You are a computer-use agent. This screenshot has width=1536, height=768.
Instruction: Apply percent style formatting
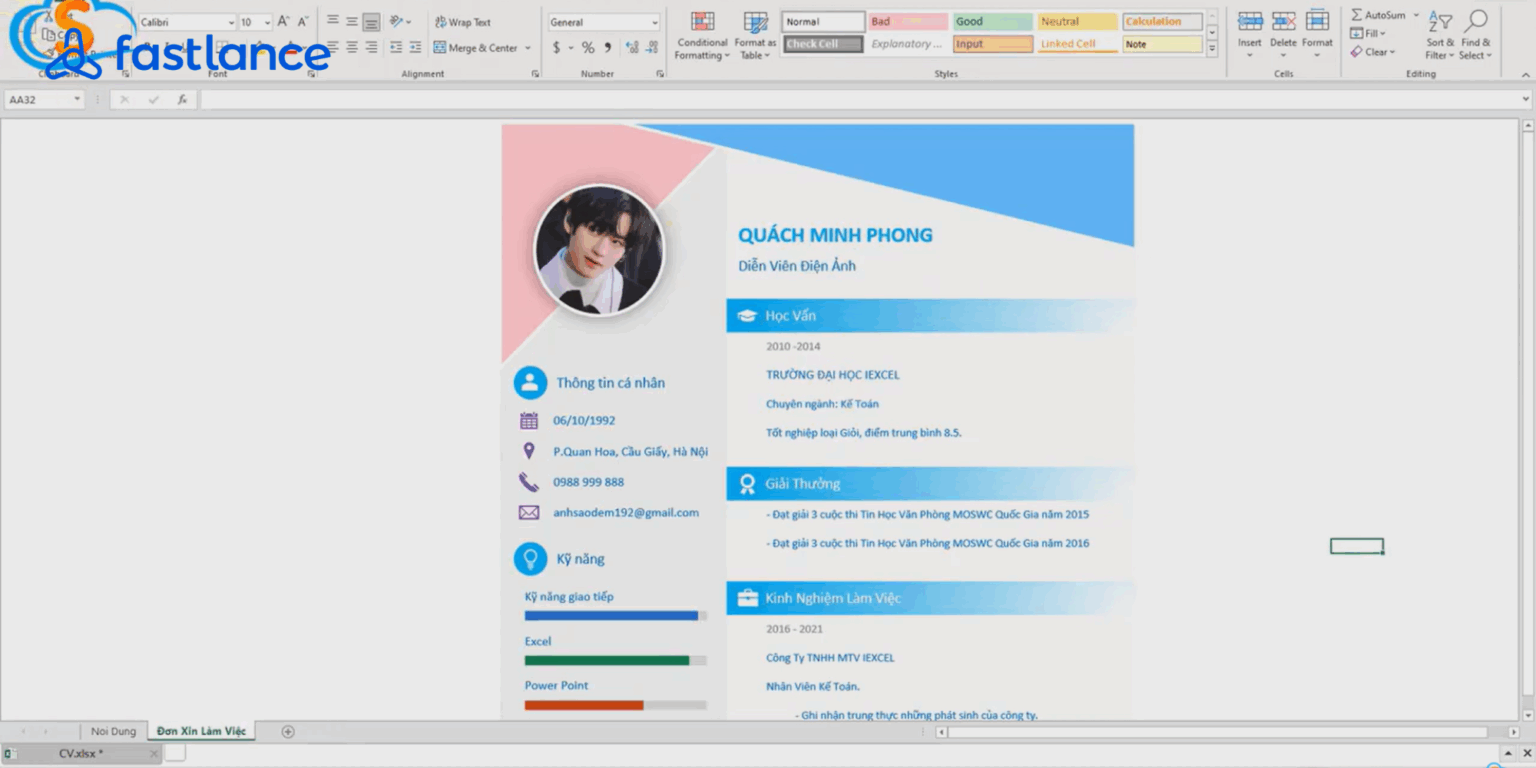tap(587, 48)
